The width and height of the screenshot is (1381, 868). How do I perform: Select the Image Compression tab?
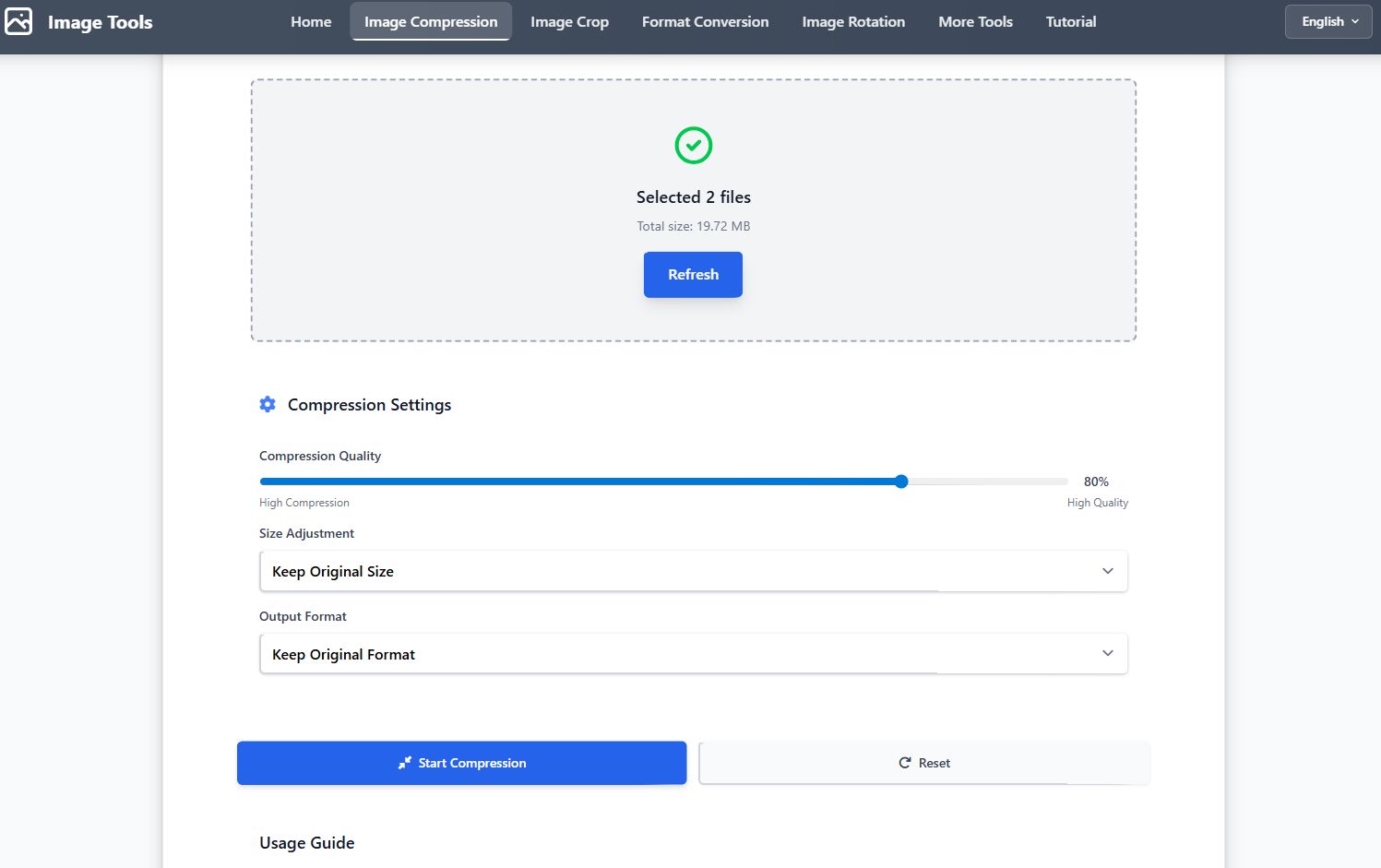pyautogui.click(x=431, y=21)
